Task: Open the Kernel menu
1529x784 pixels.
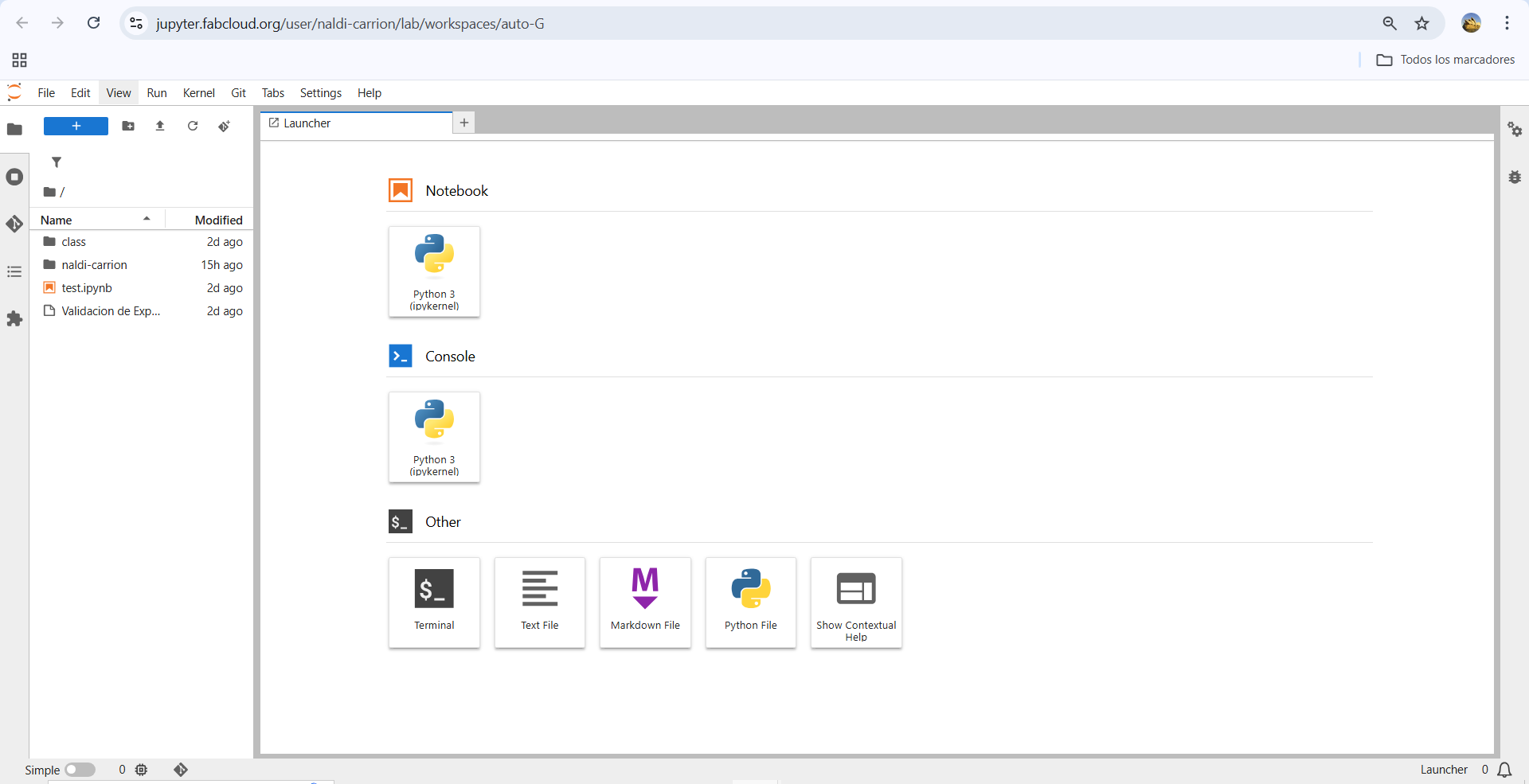Action: [x=198, y=93]
